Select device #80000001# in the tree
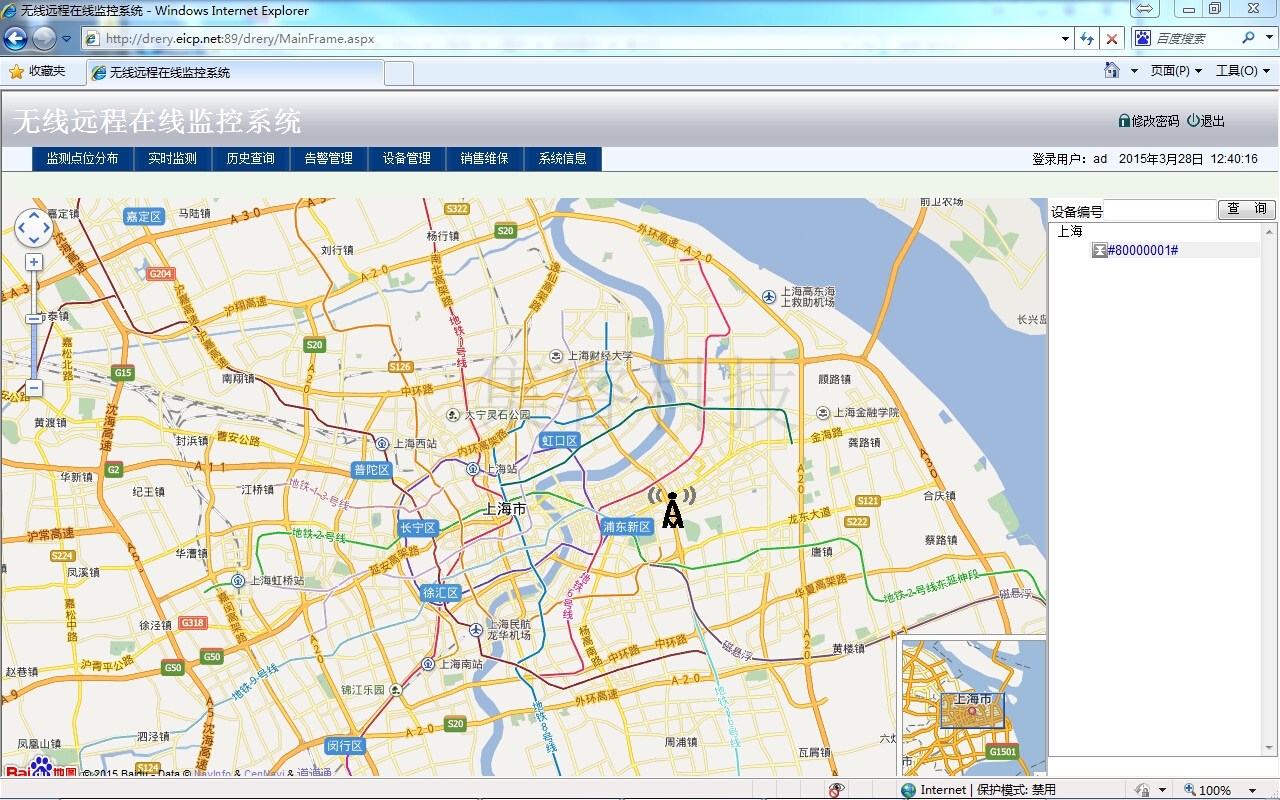 click(1142, 250)
